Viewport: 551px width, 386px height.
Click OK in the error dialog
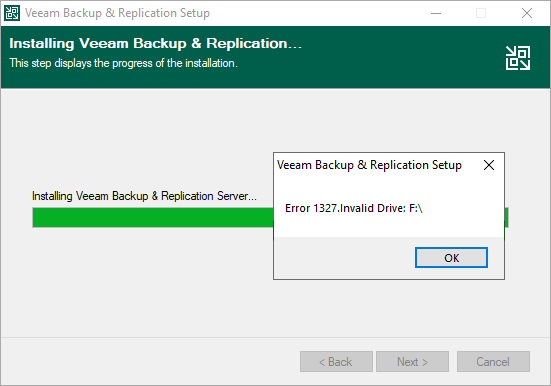pos(451,258)
